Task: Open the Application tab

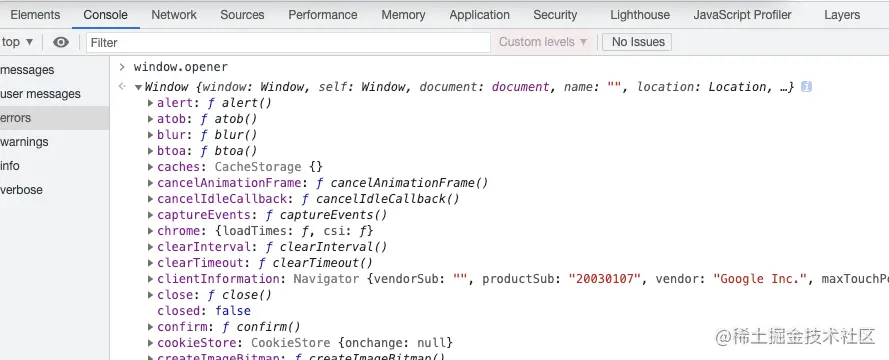Action: pyautogui.click(x=479, y=15)
